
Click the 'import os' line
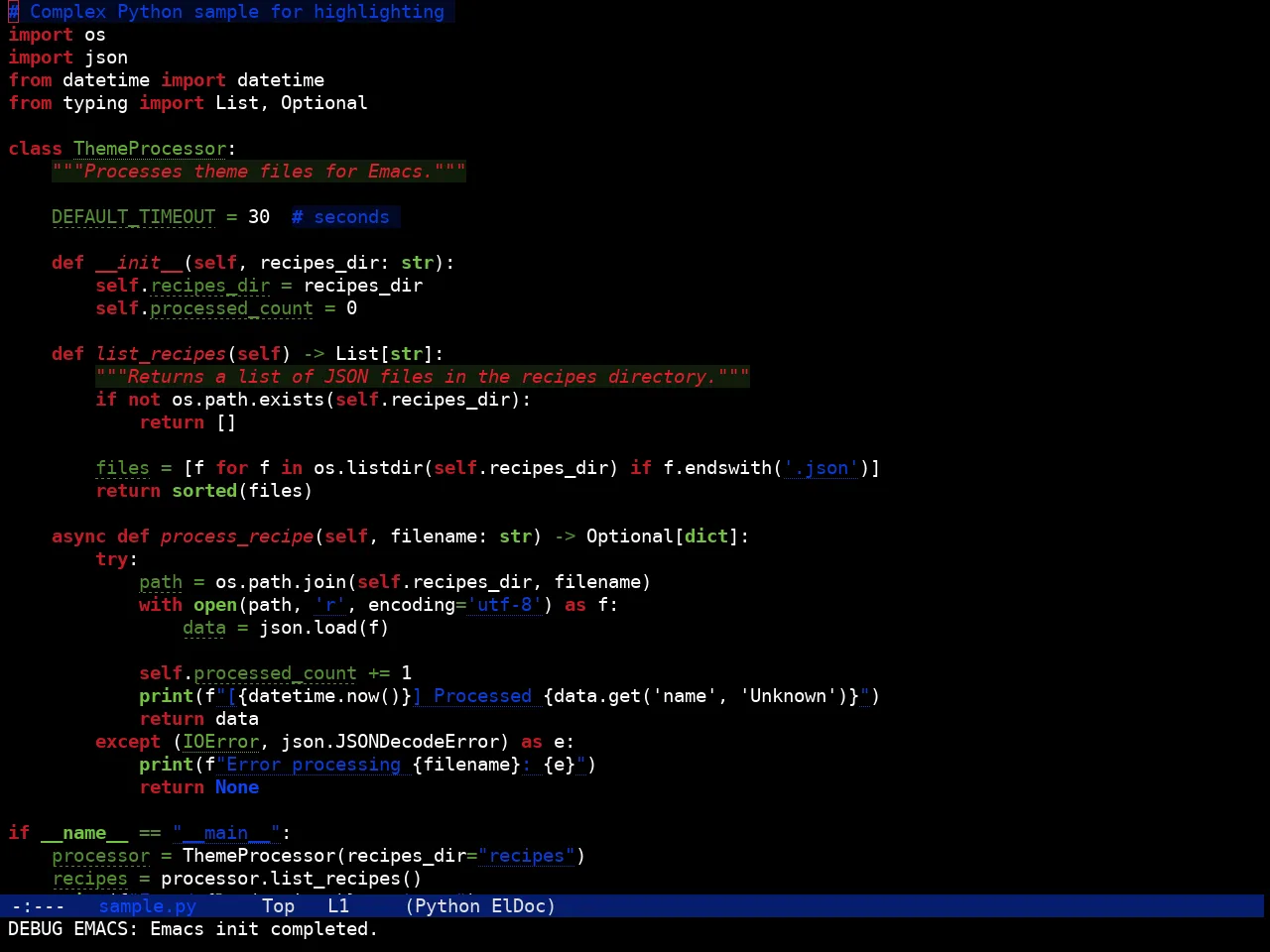point(57,35)
